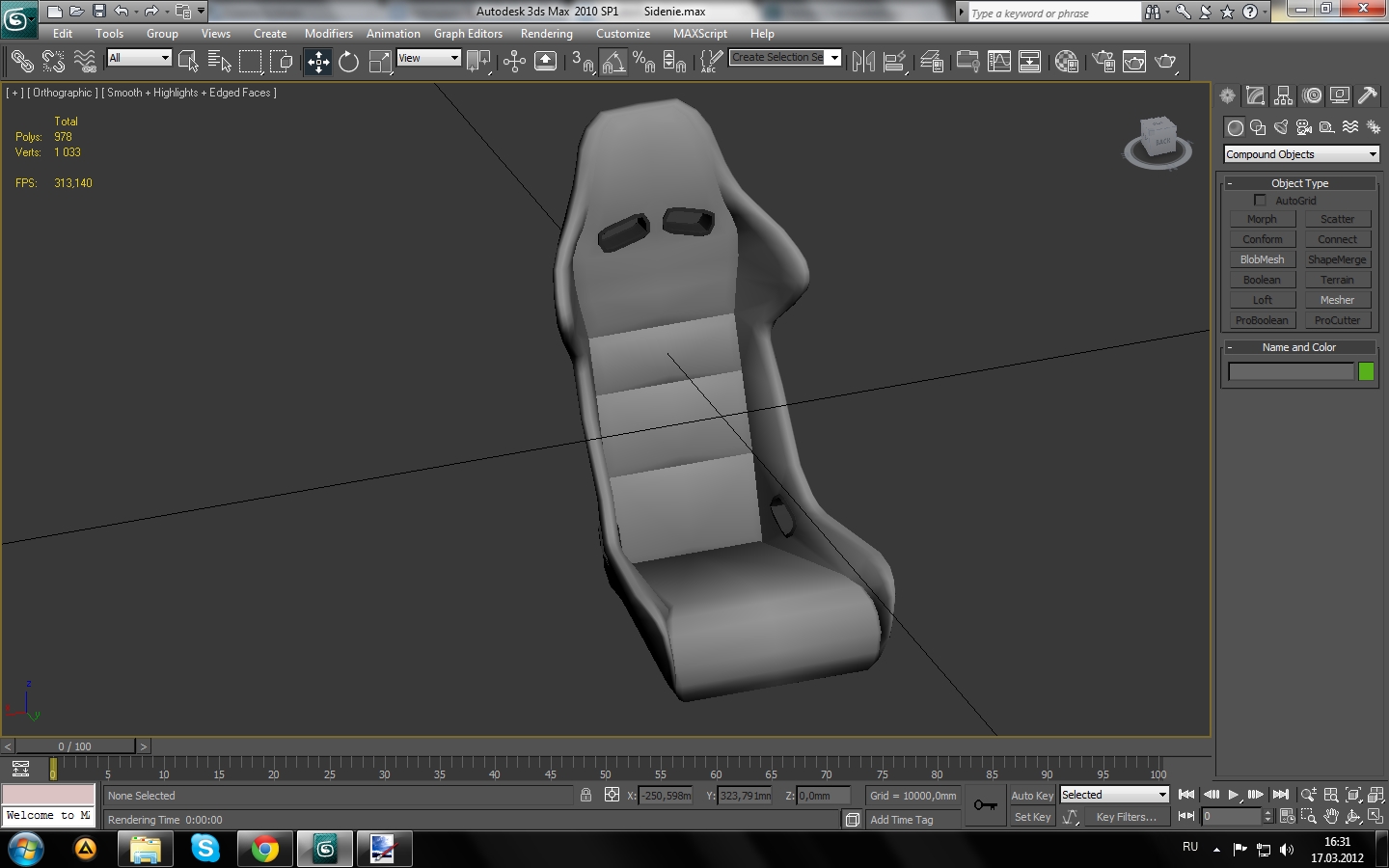Open the View reference coordinate dropdown
This screenshot has width=1389, height=868.
(429, 58)
